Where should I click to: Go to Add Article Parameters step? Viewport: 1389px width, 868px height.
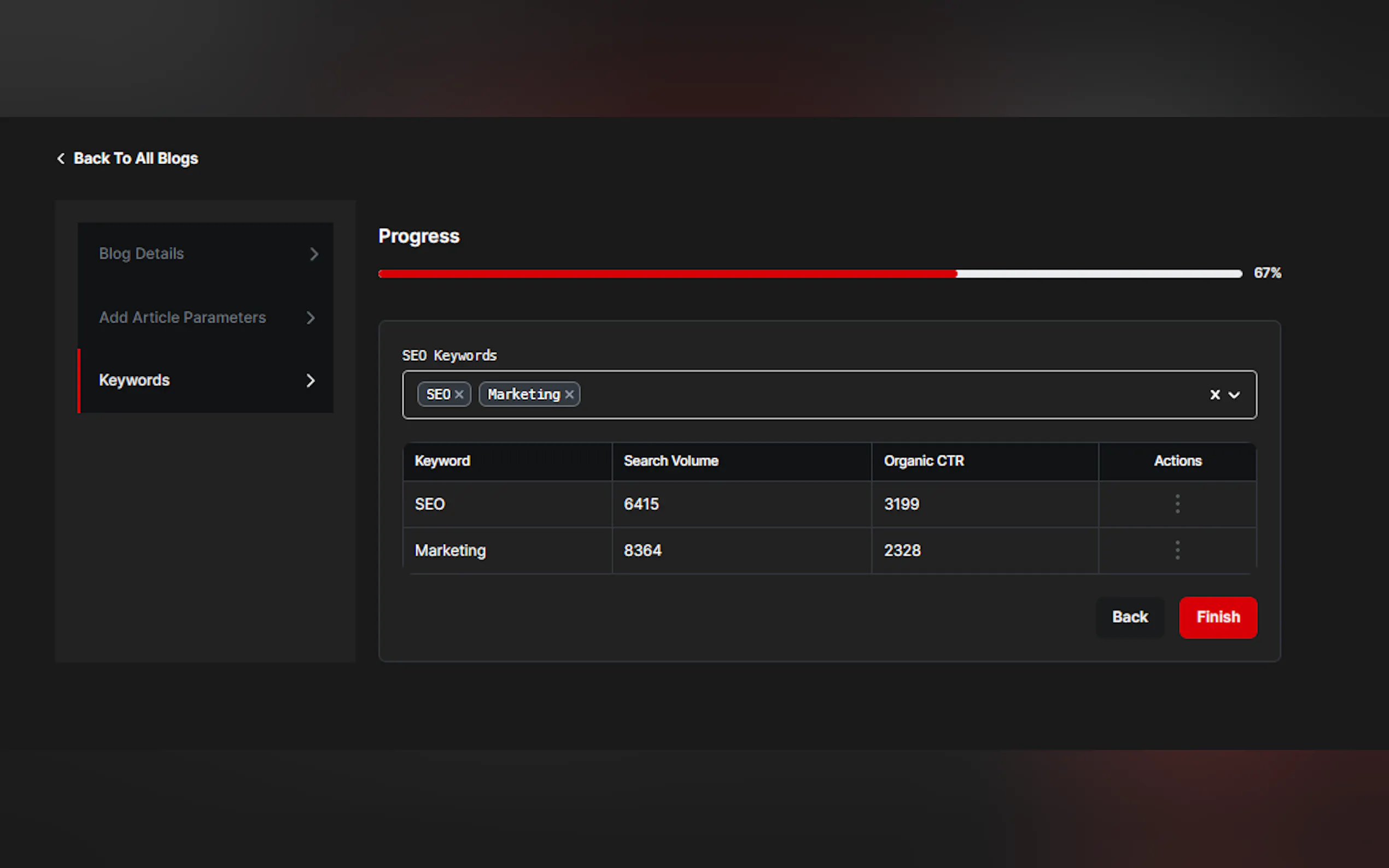182,318
